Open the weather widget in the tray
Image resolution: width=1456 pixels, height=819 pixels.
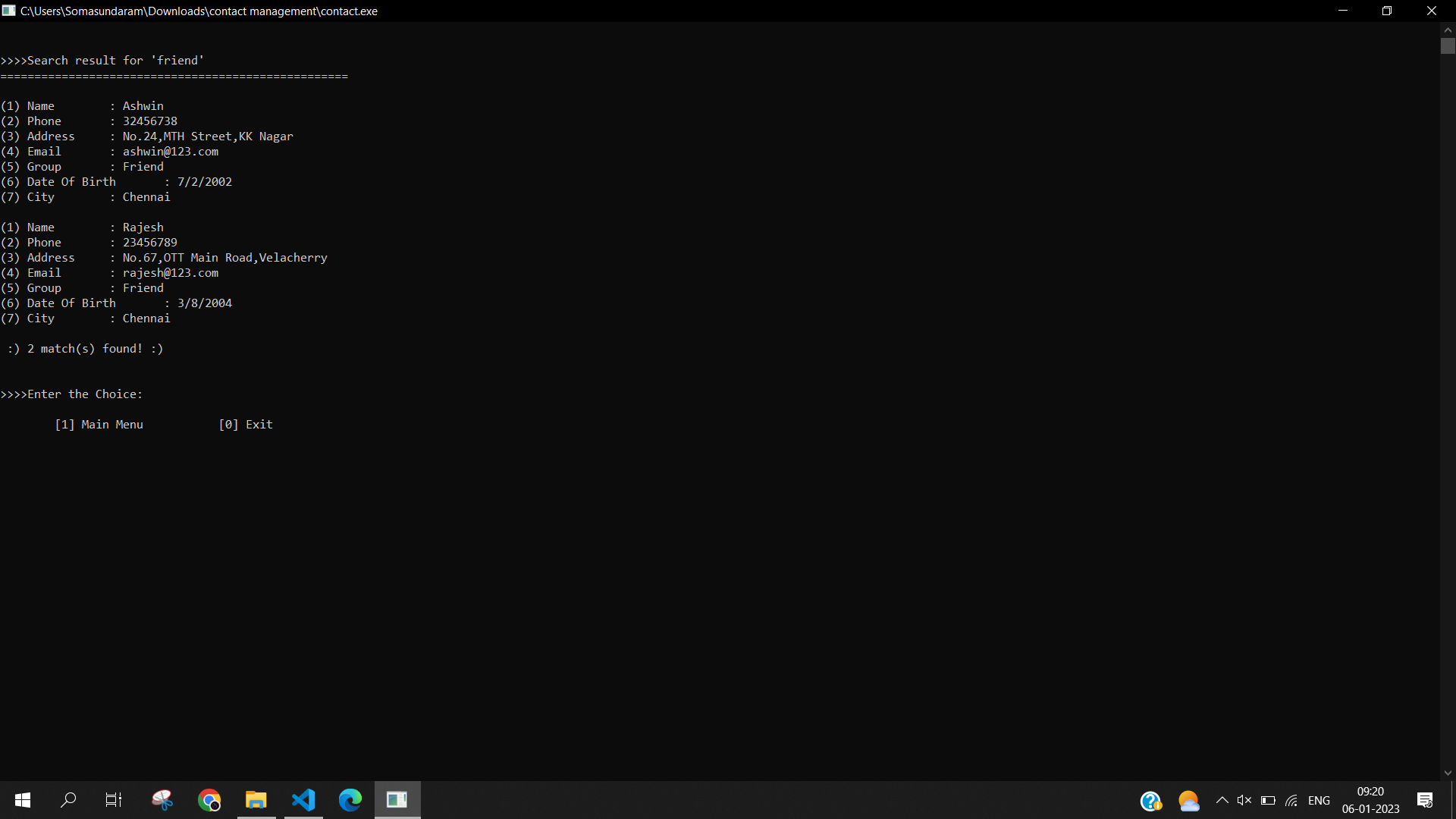pos(1188,801)
